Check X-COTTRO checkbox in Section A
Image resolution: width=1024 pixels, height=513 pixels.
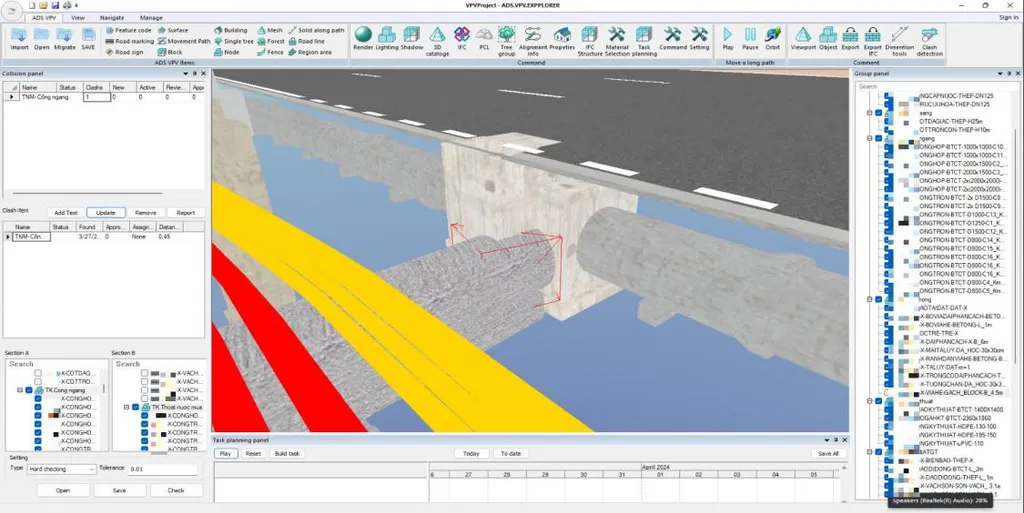click(38, 381)
